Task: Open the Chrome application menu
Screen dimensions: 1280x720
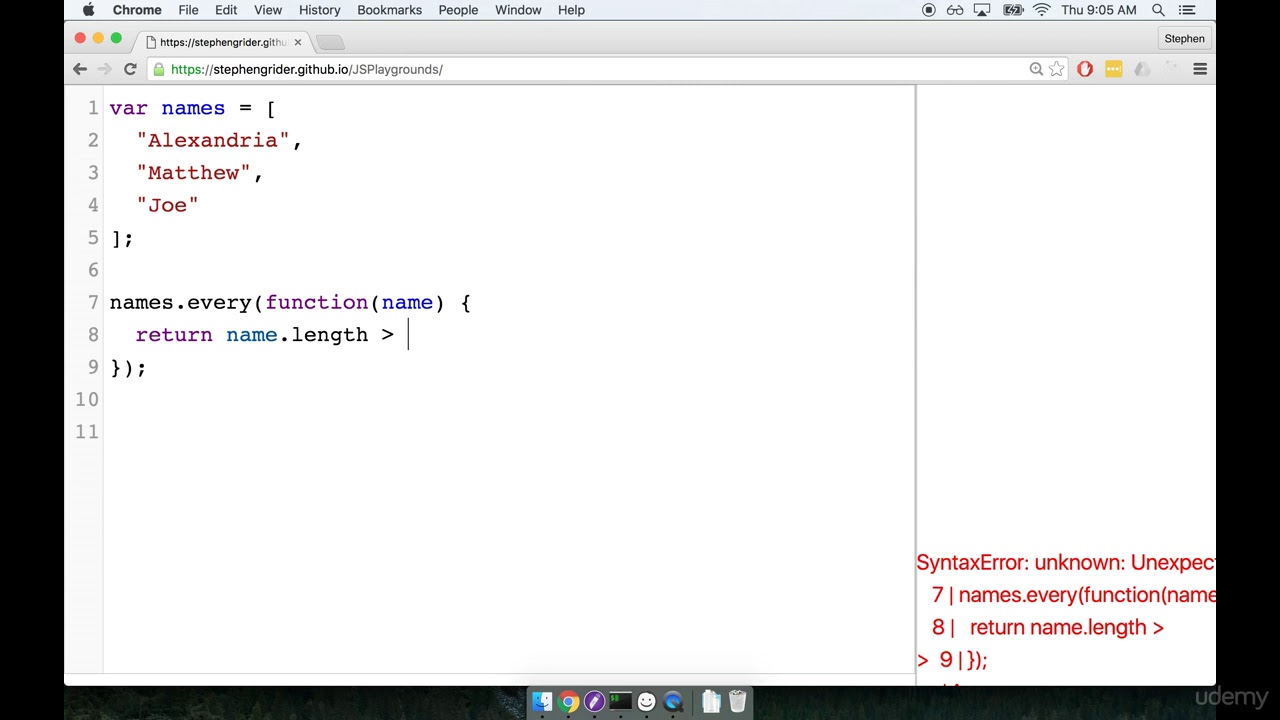Action: pos(137,10)
